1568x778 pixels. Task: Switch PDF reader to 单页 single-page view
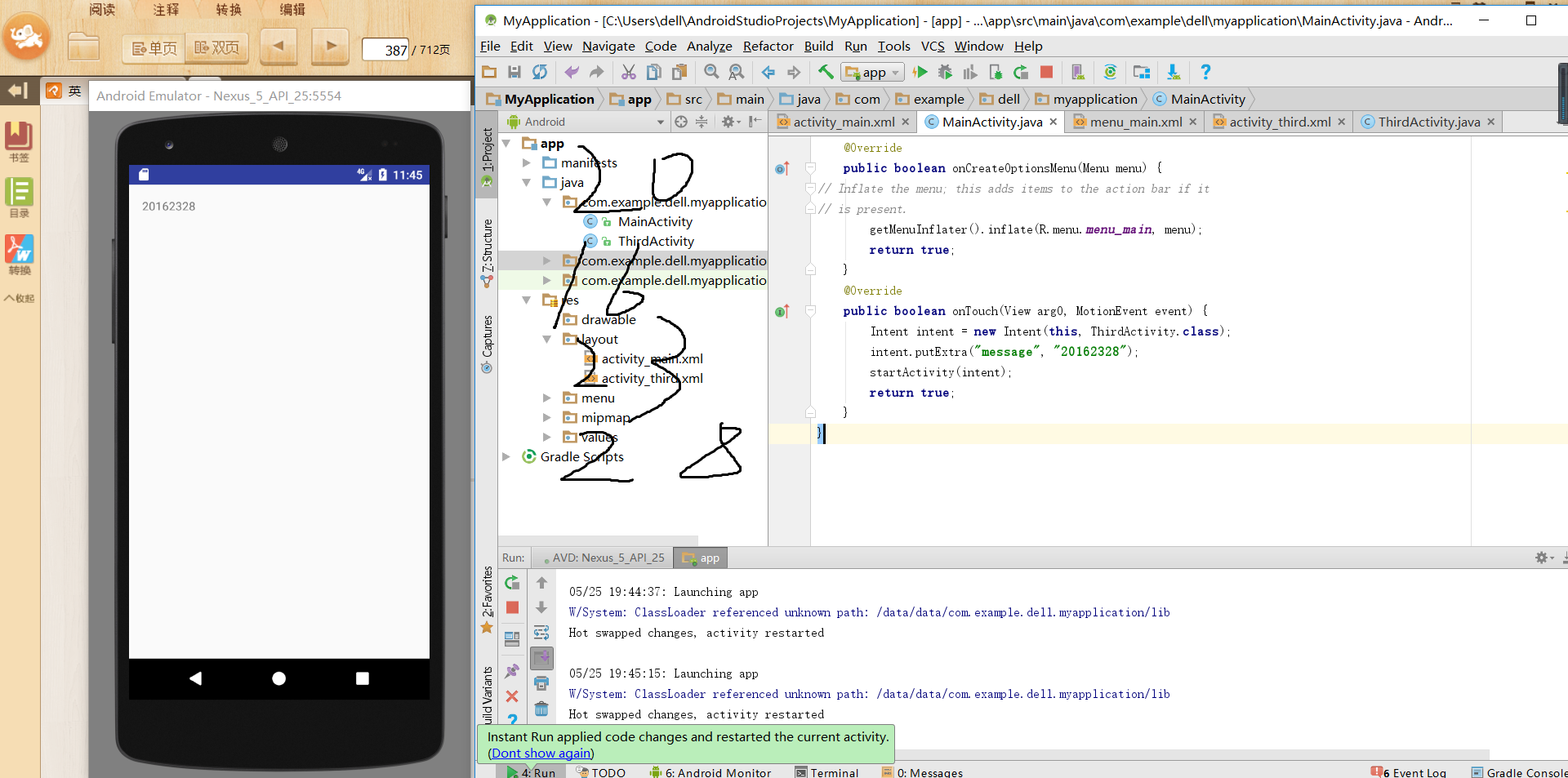click(154, 48)
